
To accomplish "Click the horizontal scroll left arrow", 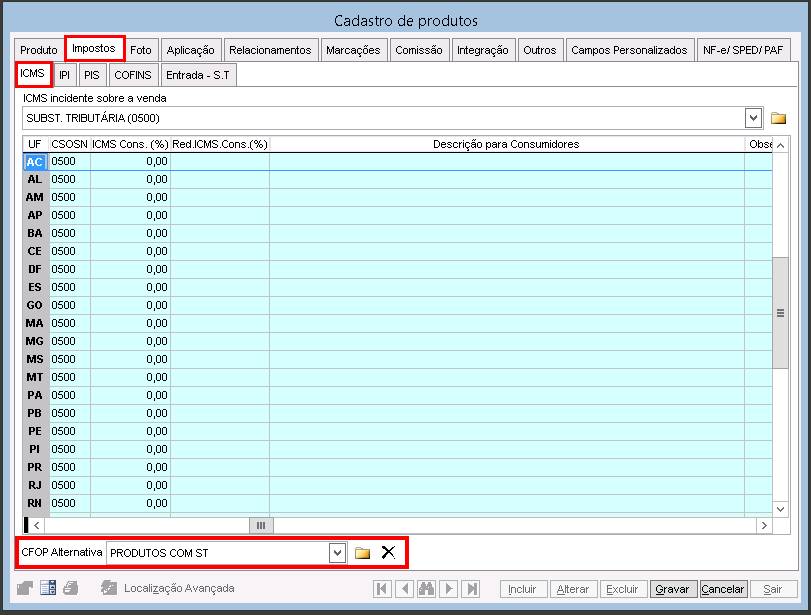I will pyautogui.click(x=36, y=526).
